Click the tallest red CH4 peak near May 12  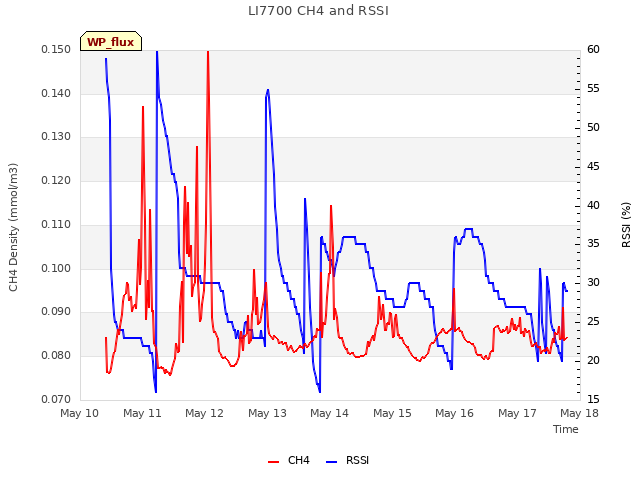208,52
